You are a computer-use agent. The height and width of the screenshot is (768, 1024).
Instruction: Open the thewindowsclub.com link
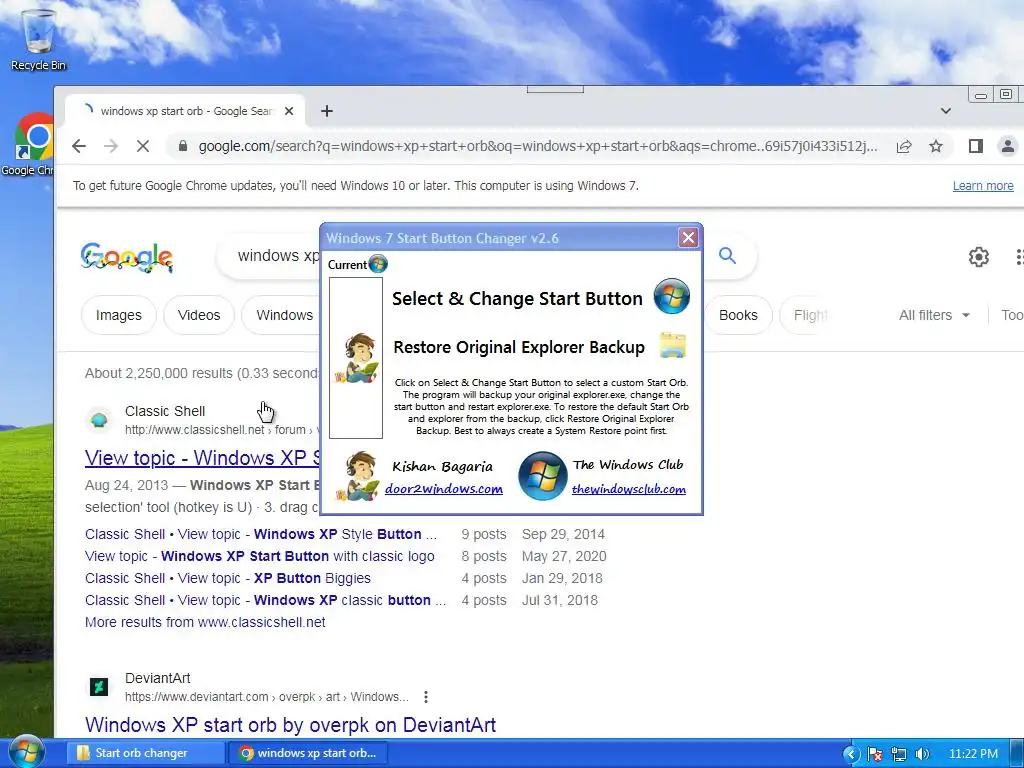pos(628,489)
